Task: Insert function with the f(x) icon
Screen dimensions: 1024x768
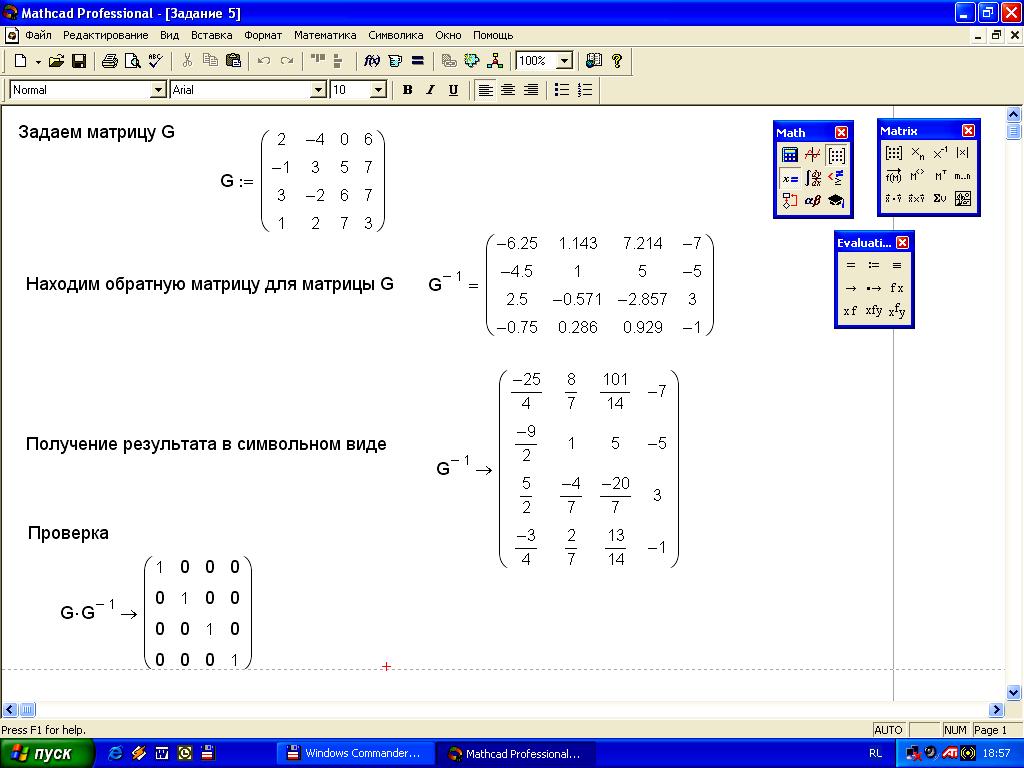Action: (372, 61)
